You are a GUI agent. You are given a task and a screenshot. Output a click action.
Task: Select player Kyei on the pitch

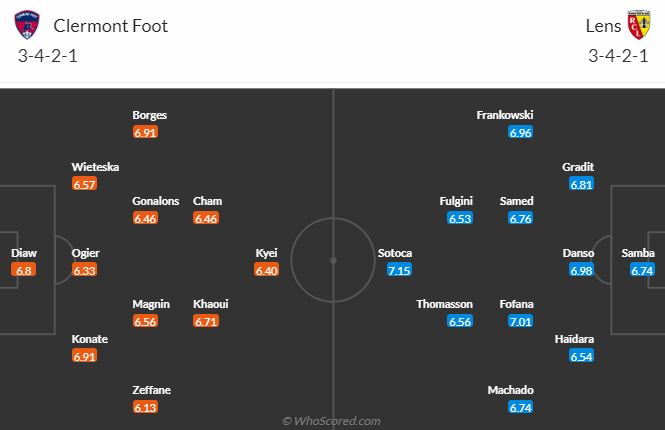pos(266,253)
